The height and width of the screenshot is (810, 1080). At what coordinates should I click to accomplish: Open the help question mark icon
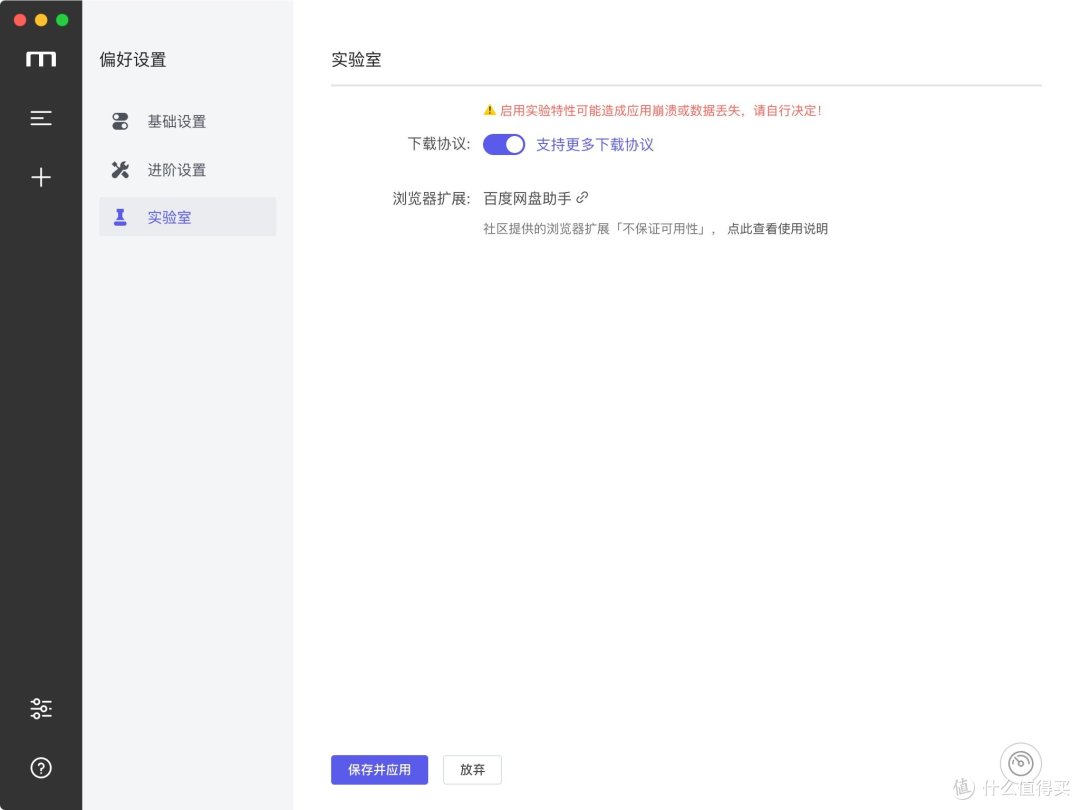[41, 767]
